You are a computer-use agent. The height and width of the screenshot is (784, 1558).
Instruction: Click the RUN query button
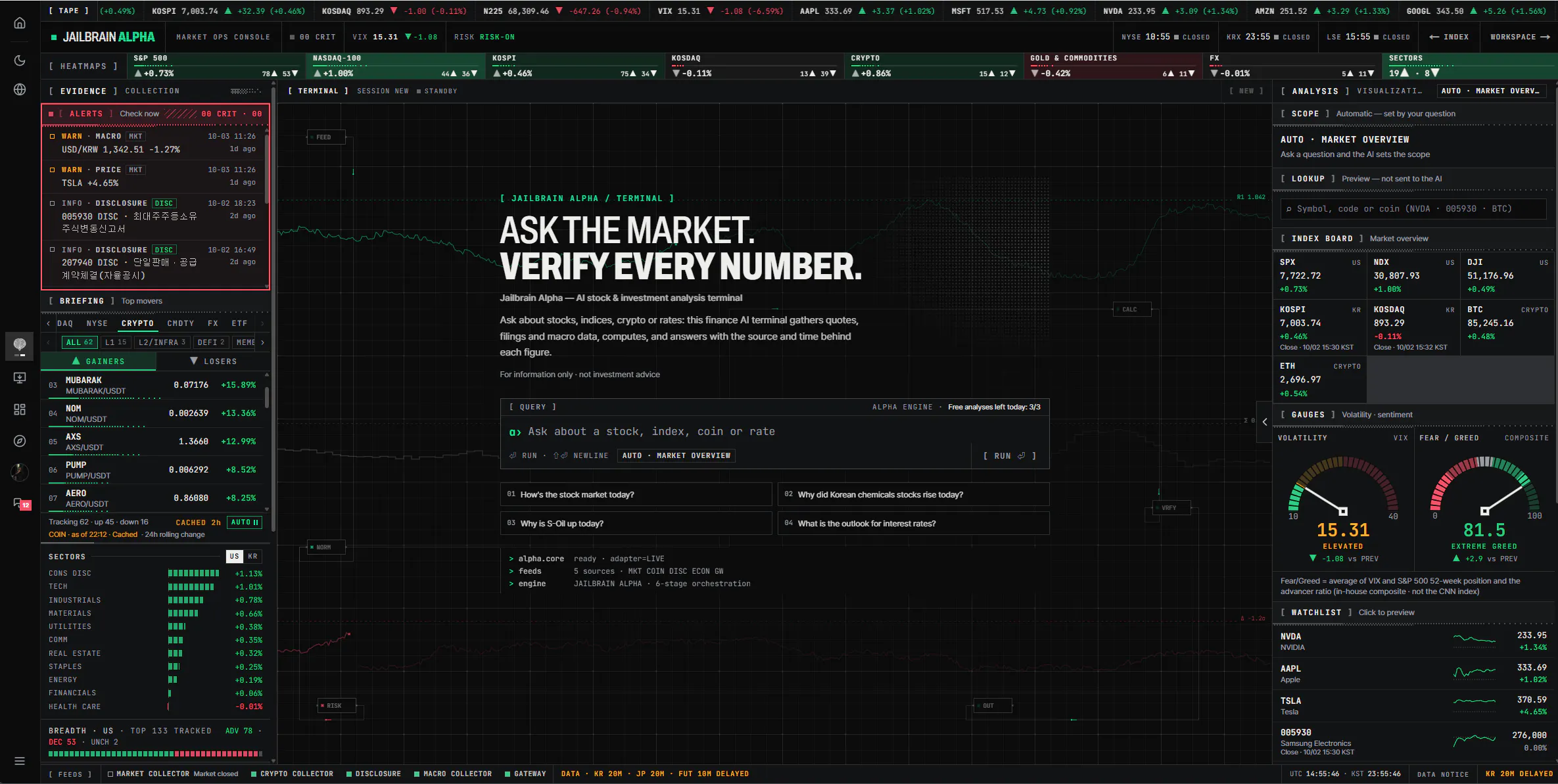[x=1010, y=456]
